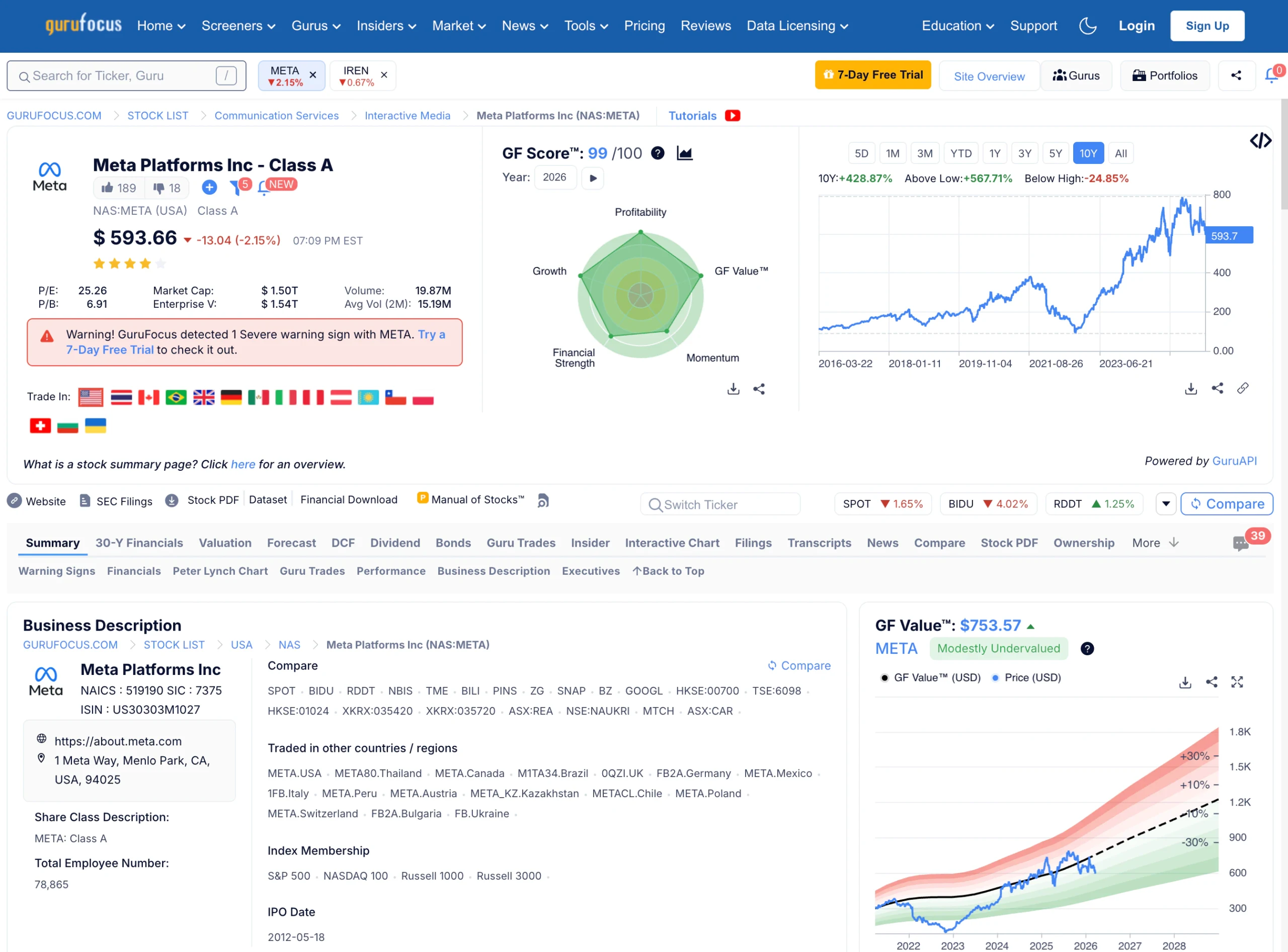1288x952 pixels.
Task: Click the embed code icon
Action: pos(1260,141)
